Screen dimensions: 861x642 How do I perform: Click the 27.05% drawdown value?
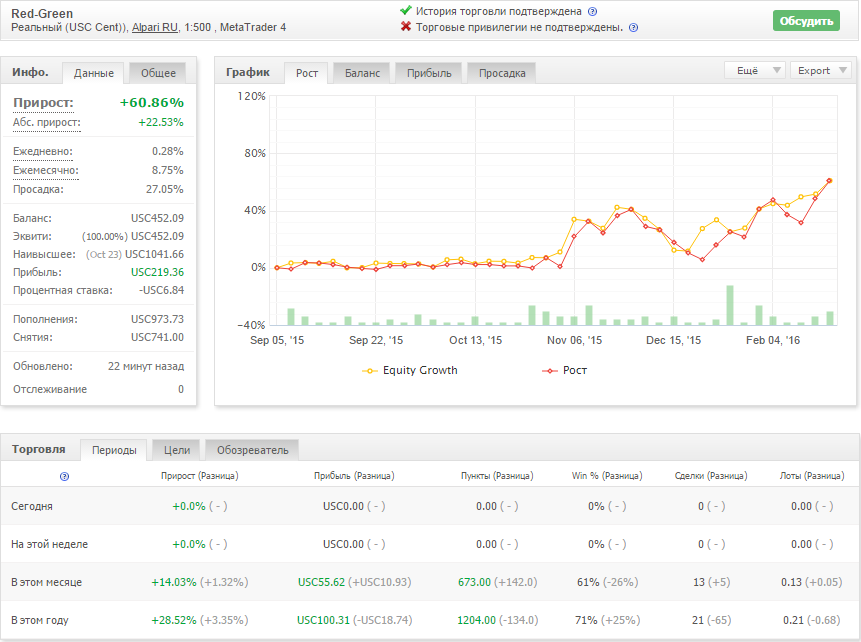coord(165,189)
